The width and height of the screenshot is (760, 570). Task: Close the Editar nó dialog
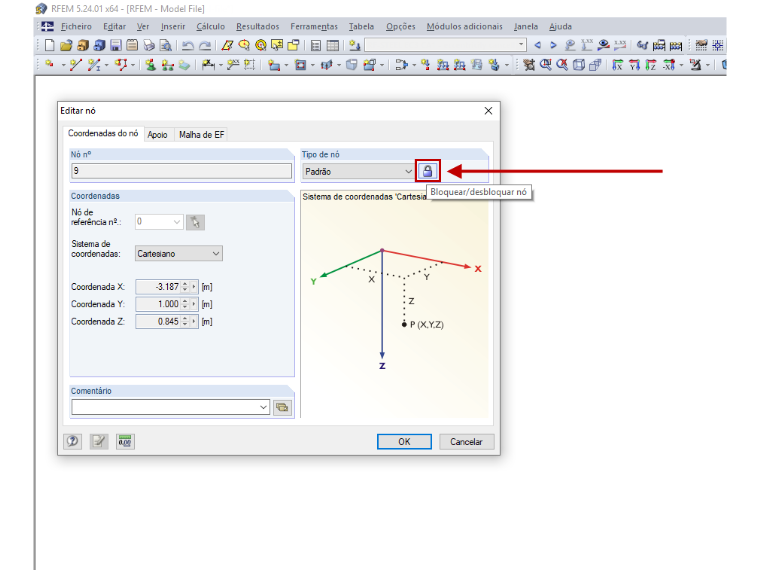(x=489, y=111)
